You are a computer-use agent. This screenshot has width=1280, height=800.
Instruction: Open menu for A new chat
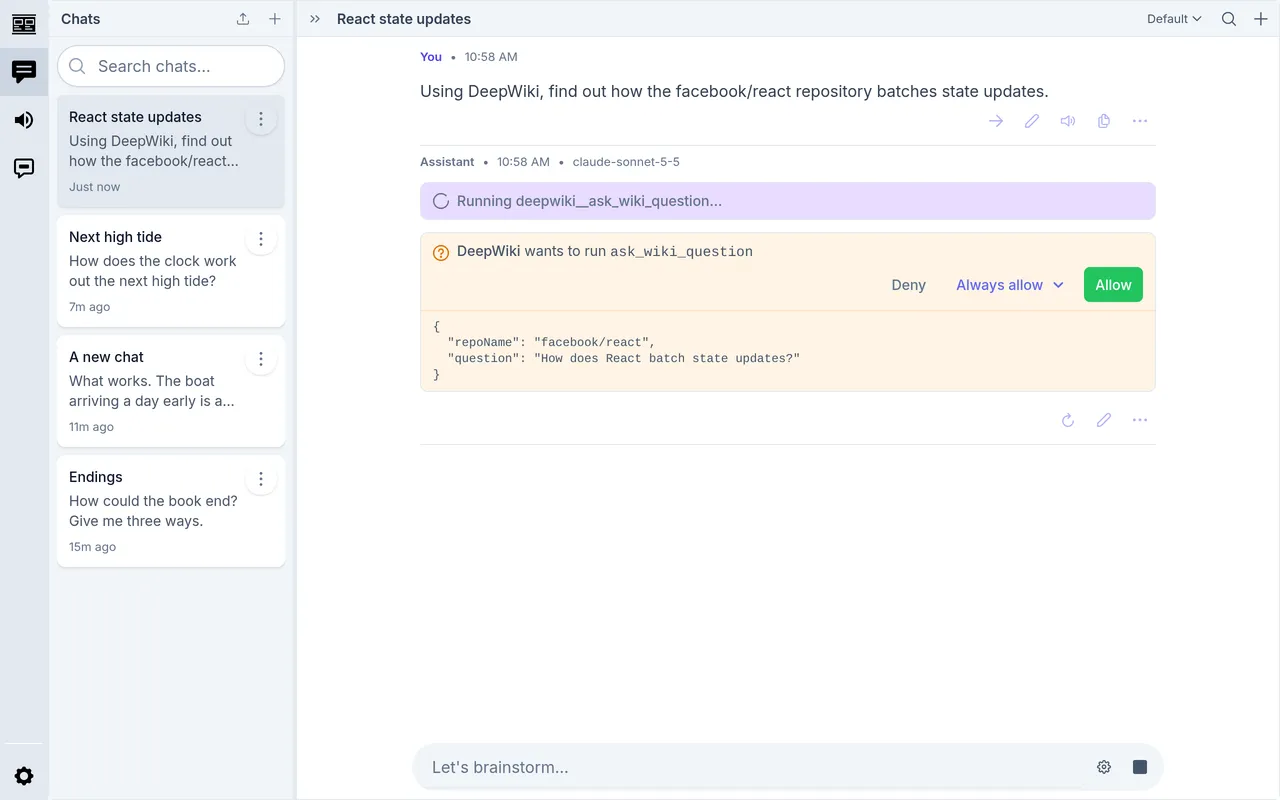tap(261, 359)
